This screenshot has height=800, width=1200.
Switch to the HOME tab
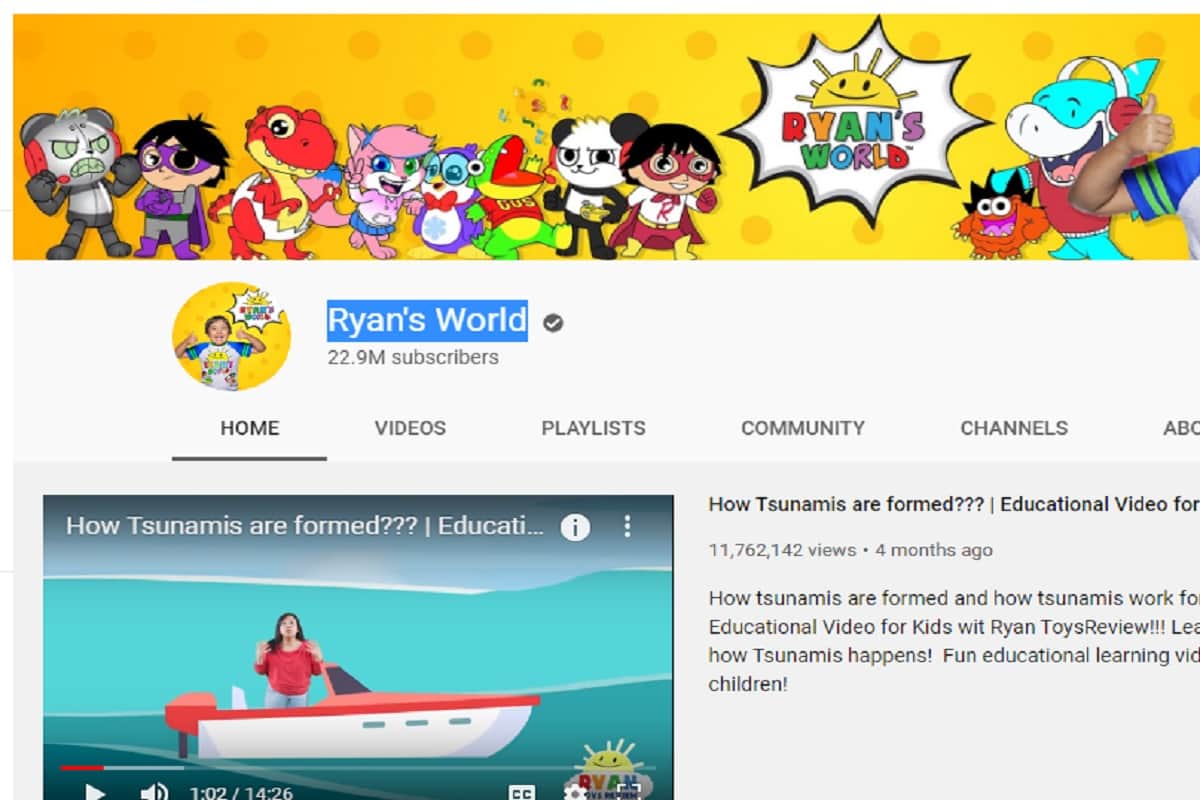click(x=250, y=428)
